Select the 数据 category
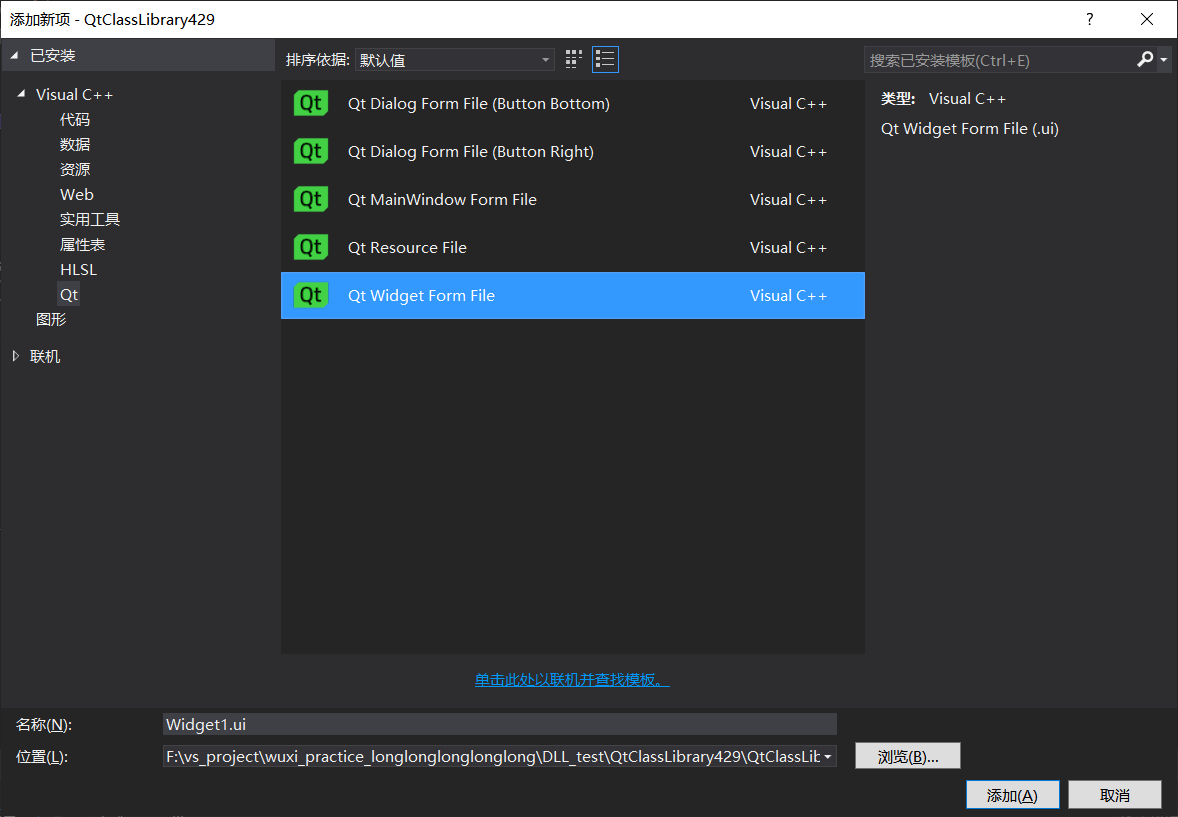1178x817 pixels. (x=75, y=144)
